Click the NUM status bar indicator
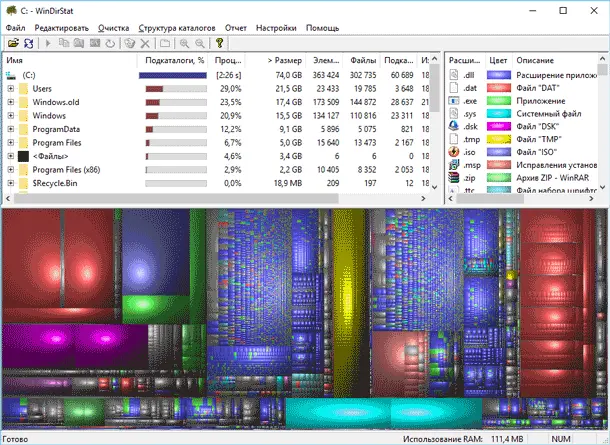The width and height of the screenshot is (610, 445). (561, 439)
